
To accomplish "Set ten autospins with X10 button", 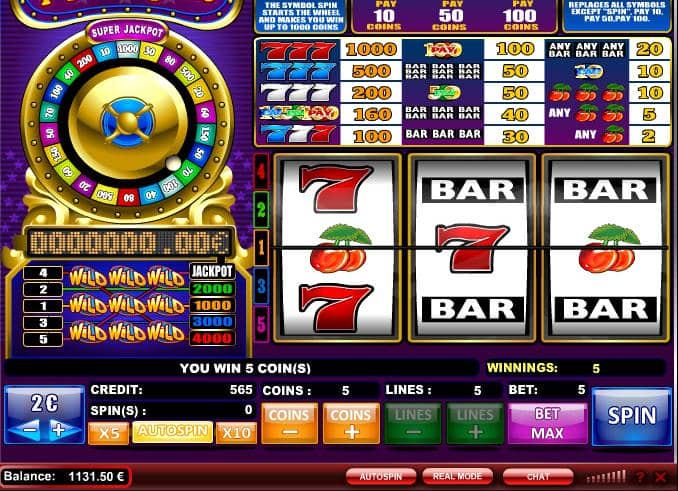I will coord(236,433).
